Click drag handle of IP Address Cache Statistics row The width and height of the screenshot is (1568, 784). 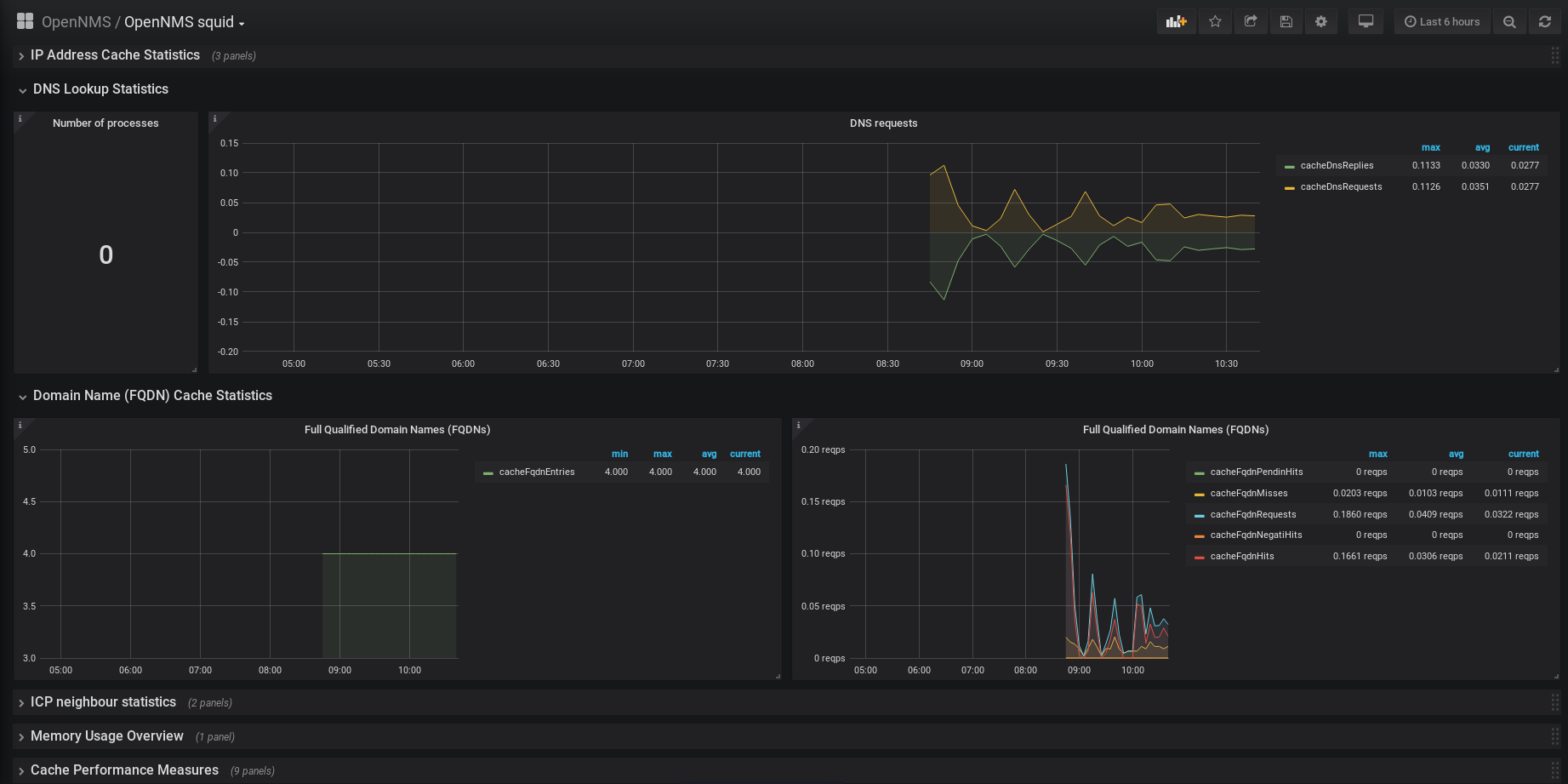1555,55
